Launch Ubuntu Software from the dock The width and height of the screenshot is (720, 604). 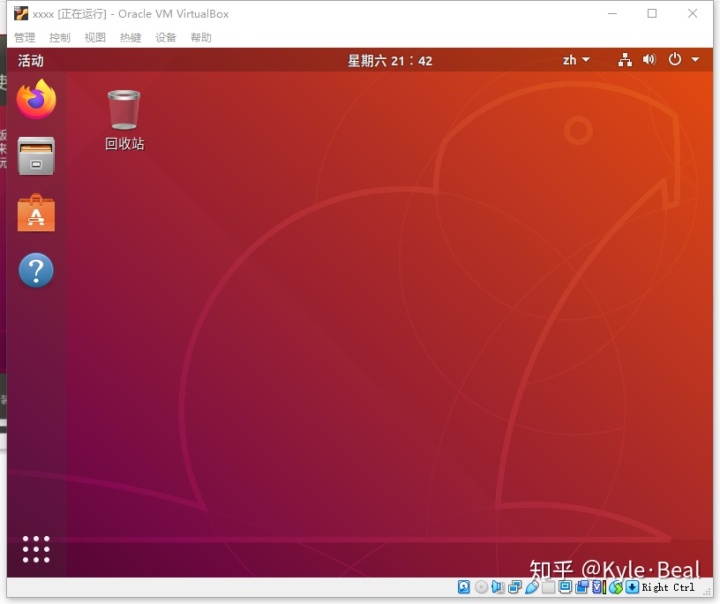click(36, 213)
